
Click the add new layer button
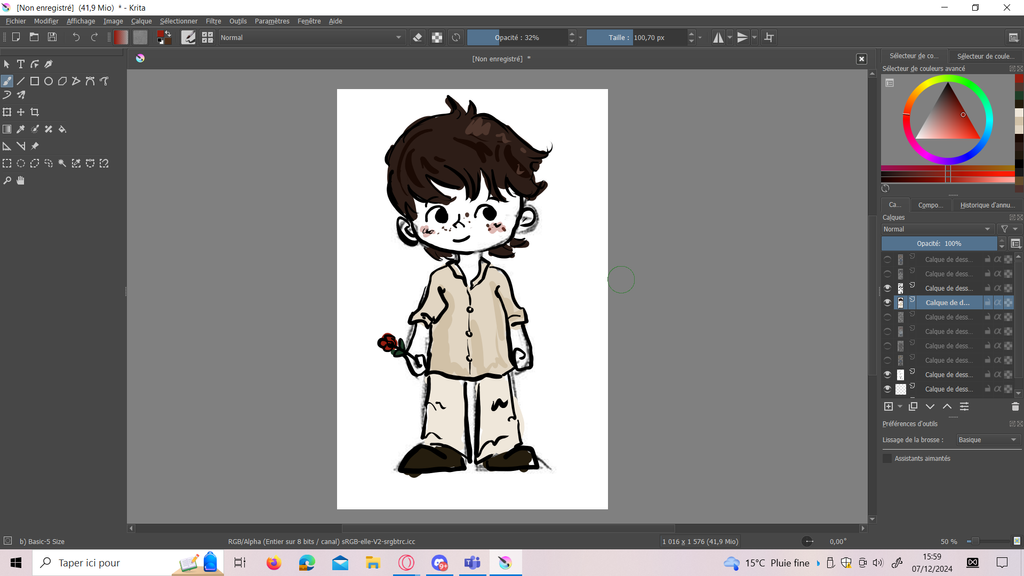pyautogui.click(x=888, y=407)
